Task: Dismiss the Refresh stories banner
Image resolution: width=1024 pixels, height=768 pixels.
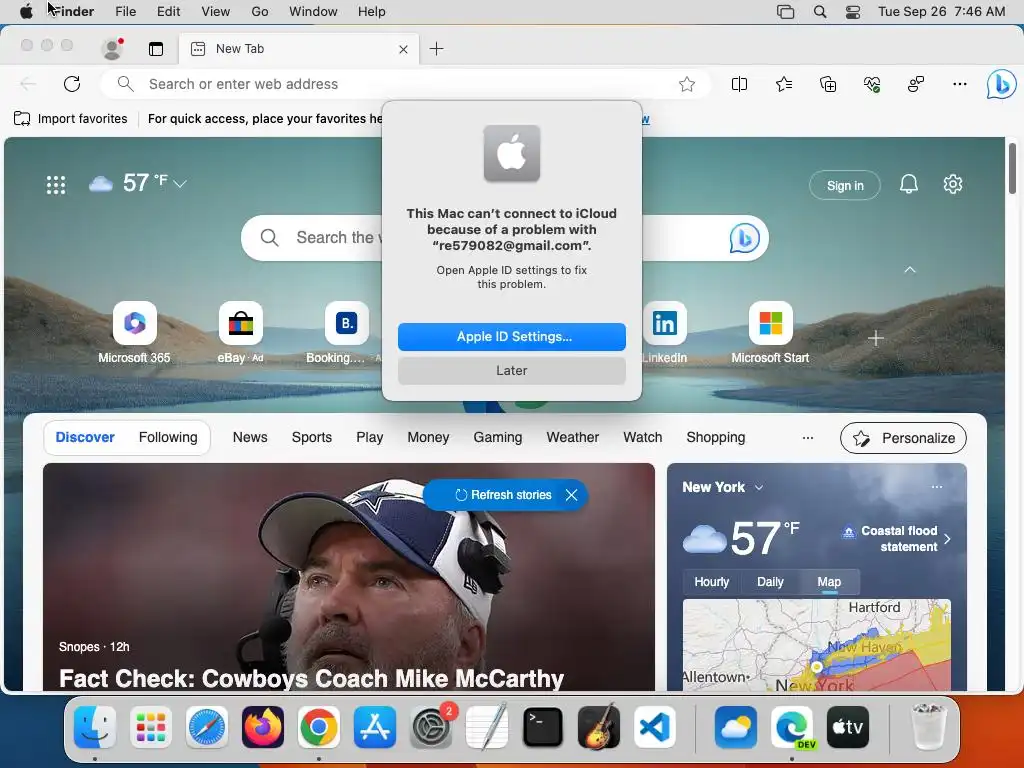Action: click(571, 495)
